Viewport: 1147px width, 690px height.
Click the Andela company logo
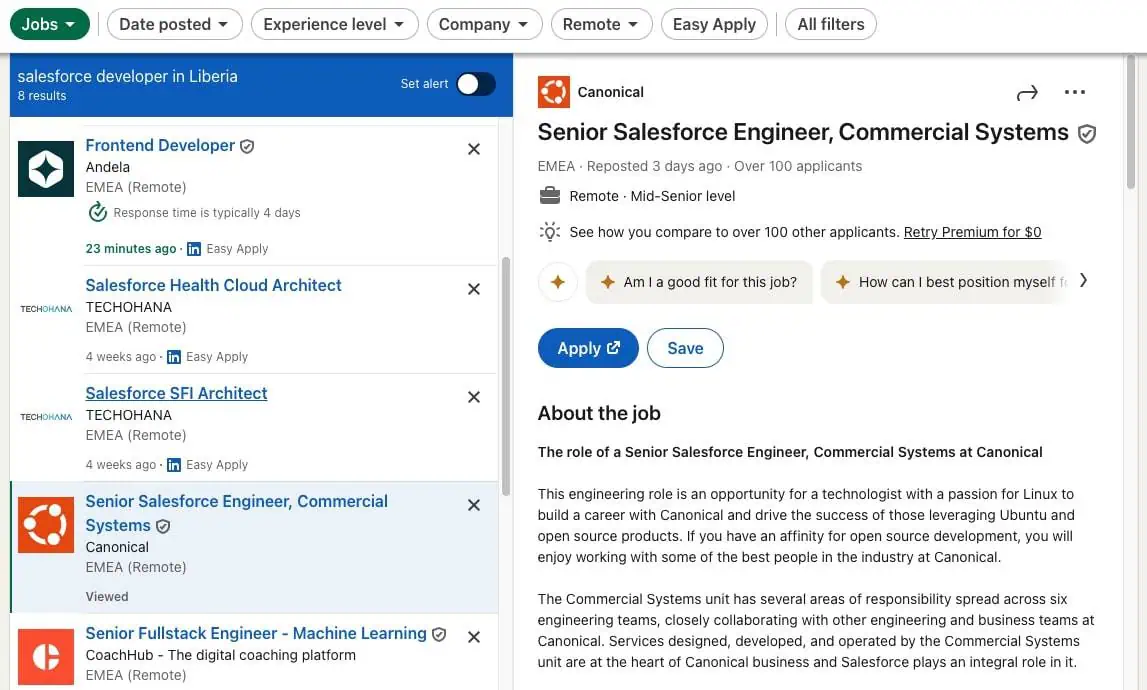tap(46, 169)
